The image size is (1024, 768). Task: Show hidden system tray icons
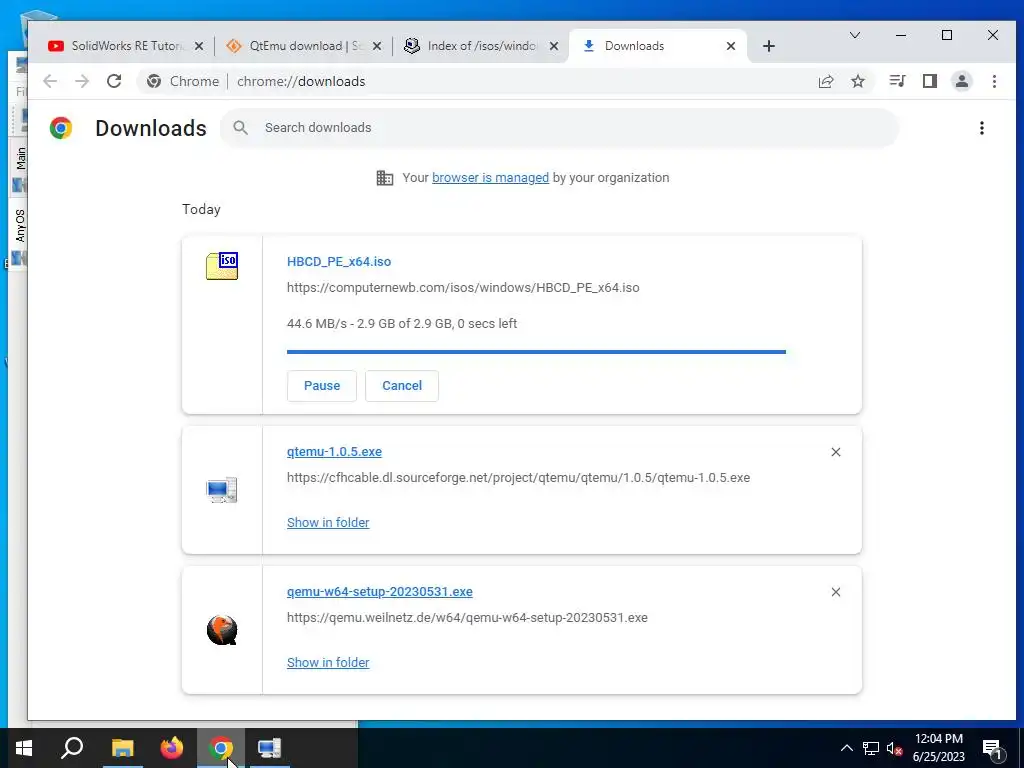coord(846,748)
